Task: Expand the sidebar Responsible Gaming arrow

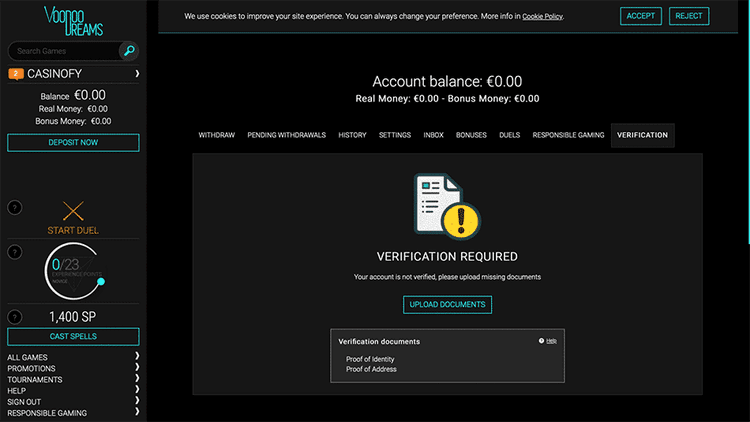Action: [137, 411]
